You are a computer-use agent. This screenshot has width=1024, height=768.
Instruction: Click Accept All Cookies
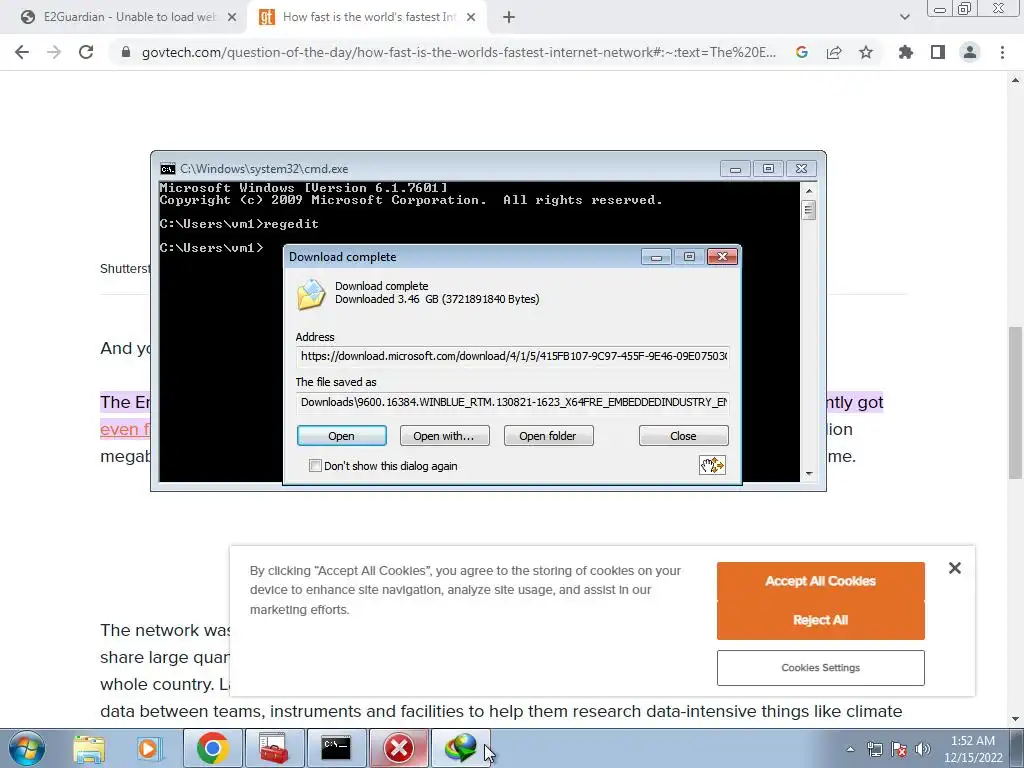pyautogui.click(x=820, y=581)
